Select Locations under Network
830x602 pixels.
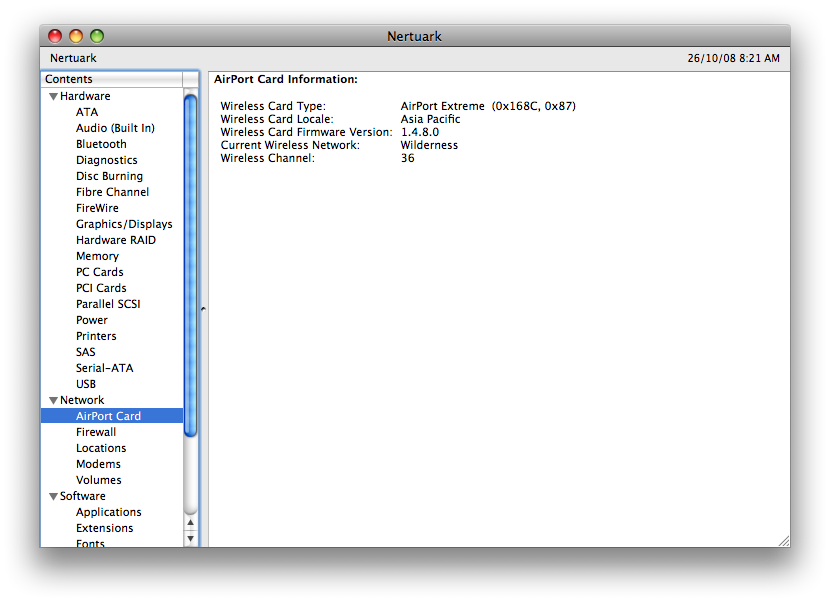tap(101, 448)
